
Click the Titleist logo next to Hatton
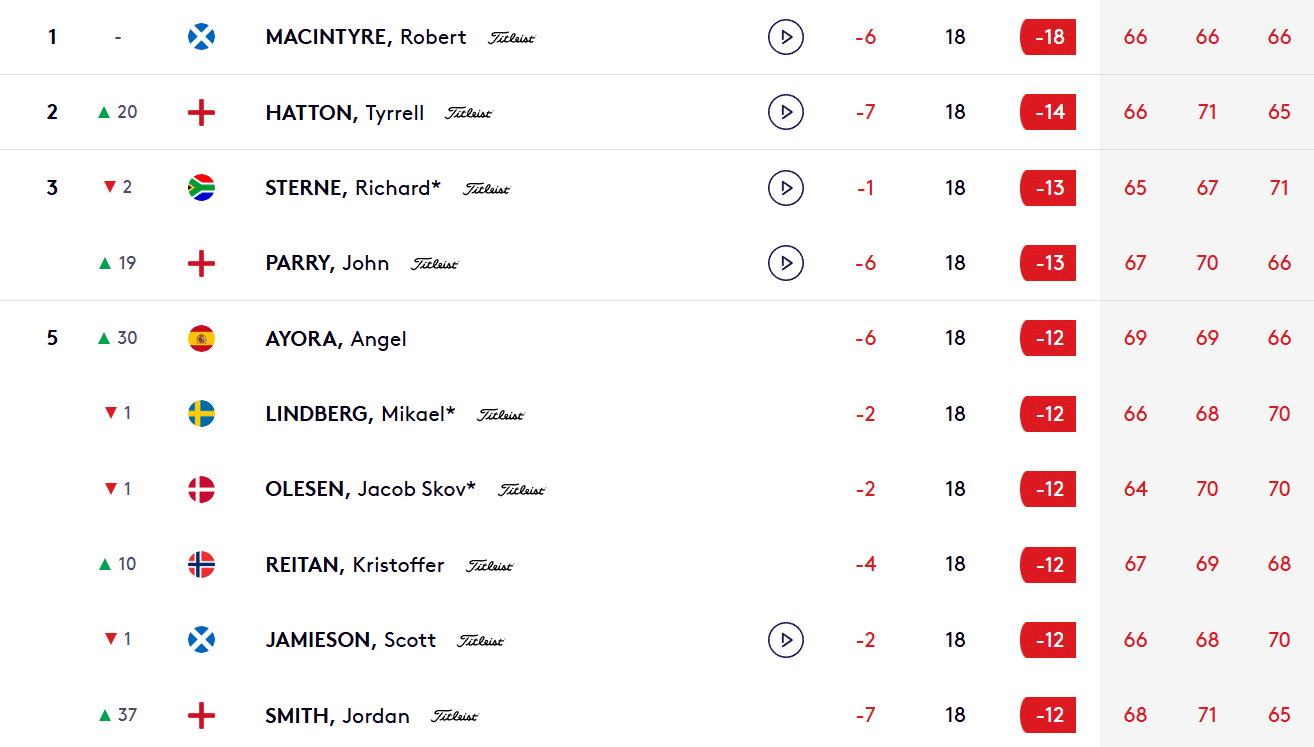click(x=469, y=113)
